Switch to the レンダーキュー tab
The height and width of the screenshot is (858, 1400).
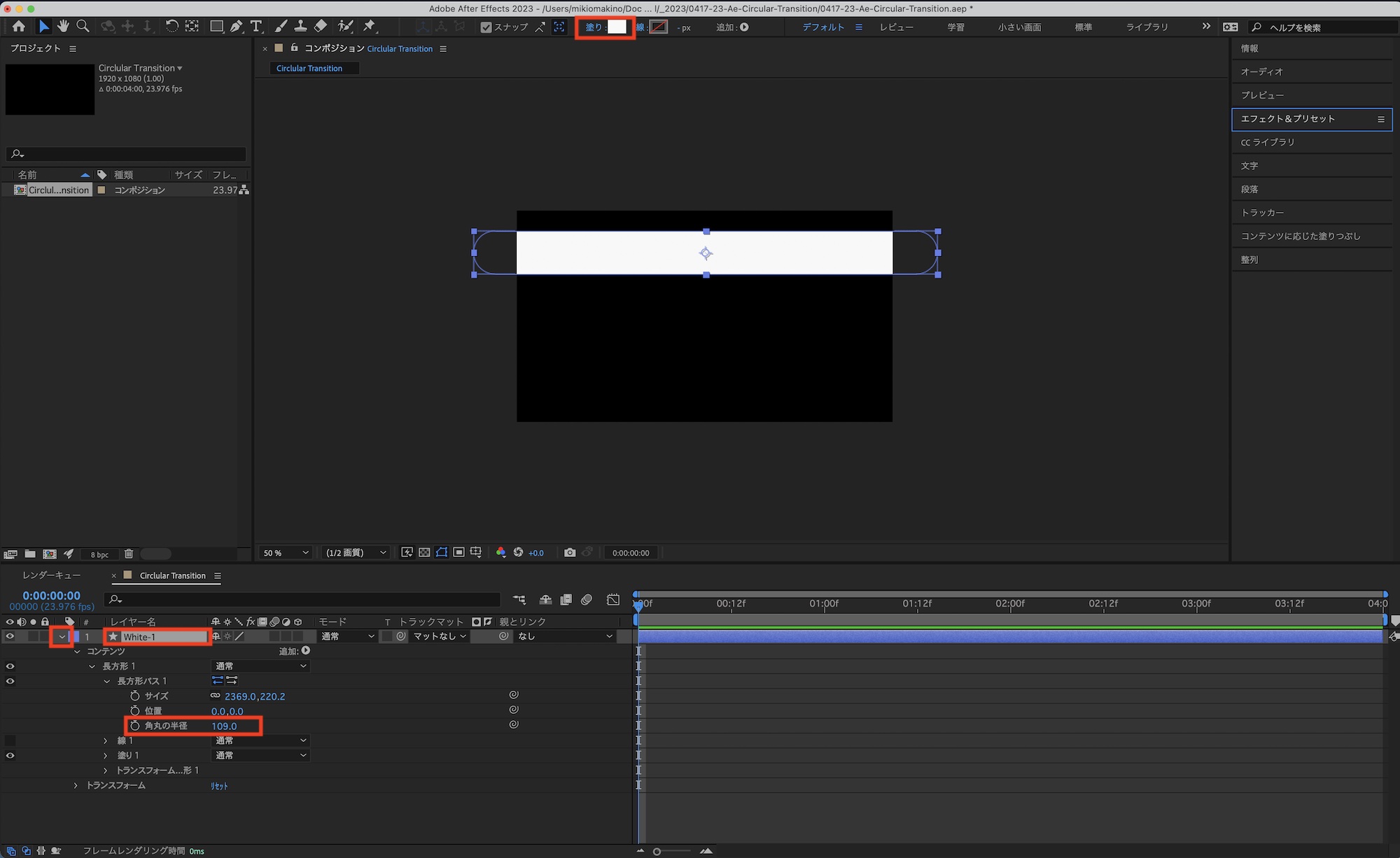[x=51, y=575]
